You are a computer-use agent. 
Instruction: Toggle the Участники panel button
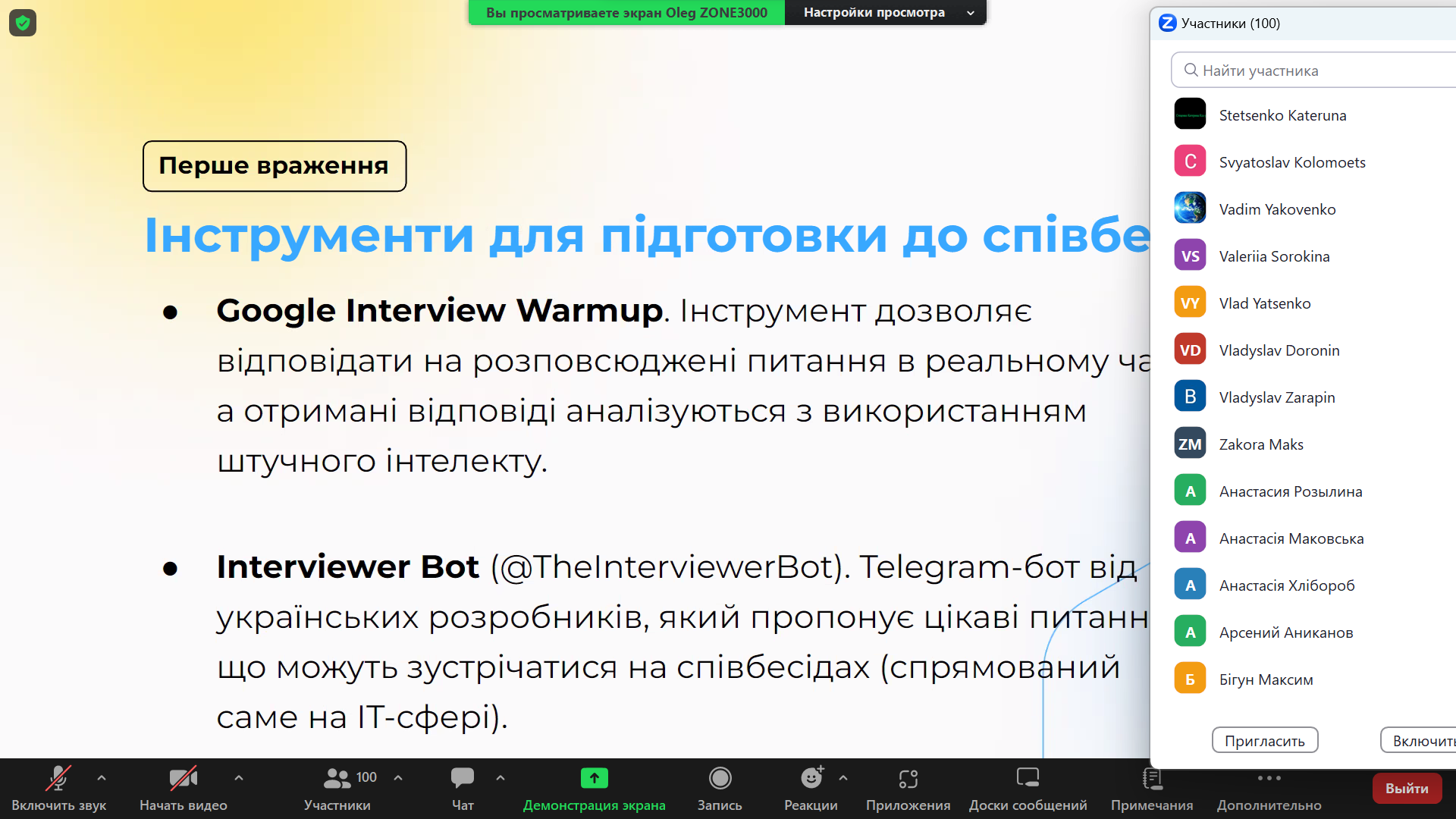[337, 789]
